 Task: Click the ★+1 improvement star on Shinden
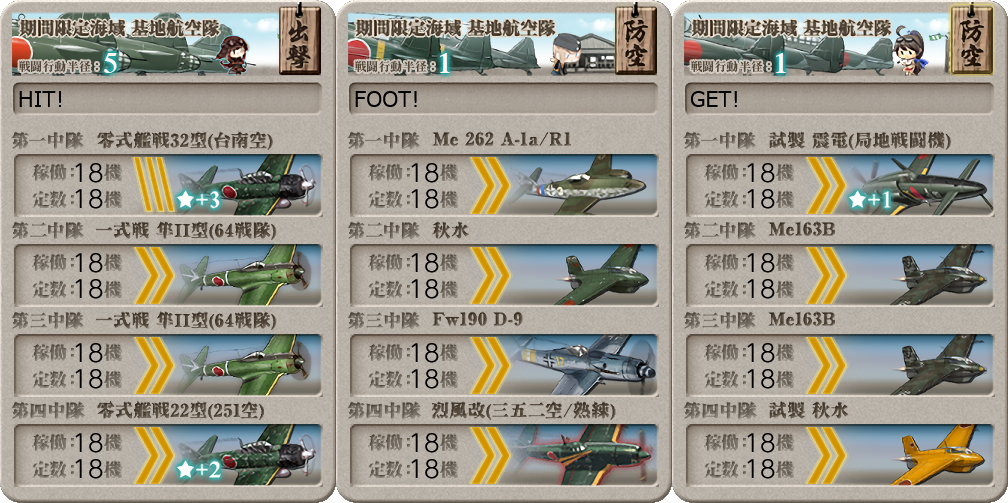coord(870,201)
